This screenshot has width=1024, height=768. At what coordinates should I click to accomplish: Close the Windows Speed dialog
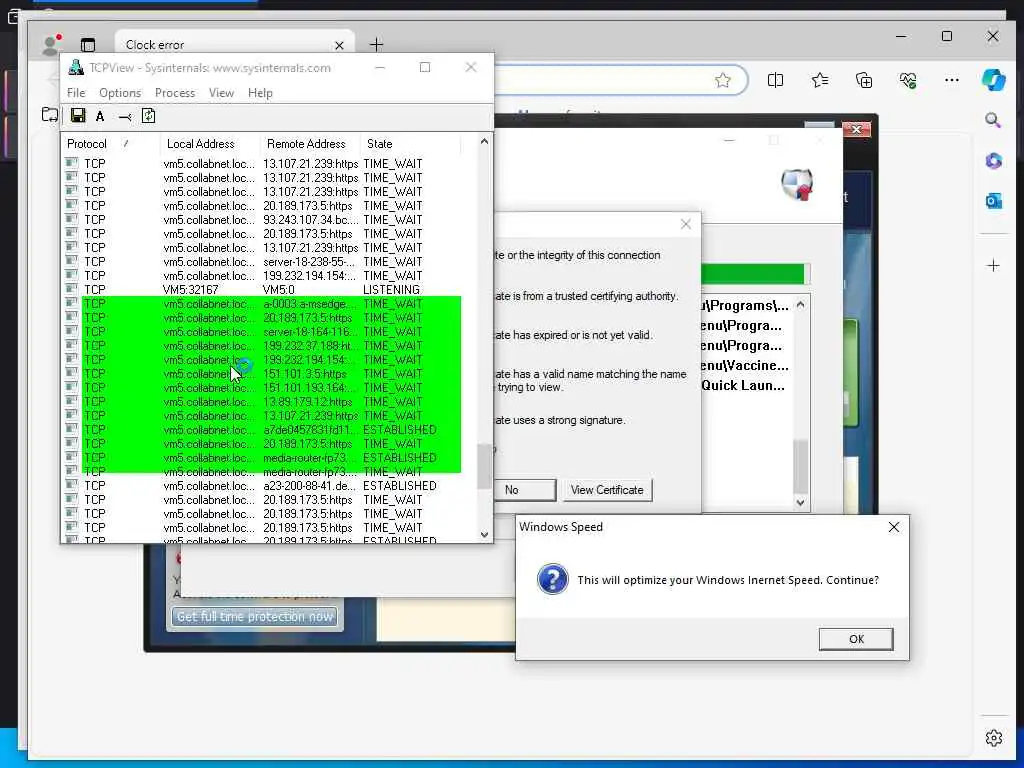pos(893,526)
